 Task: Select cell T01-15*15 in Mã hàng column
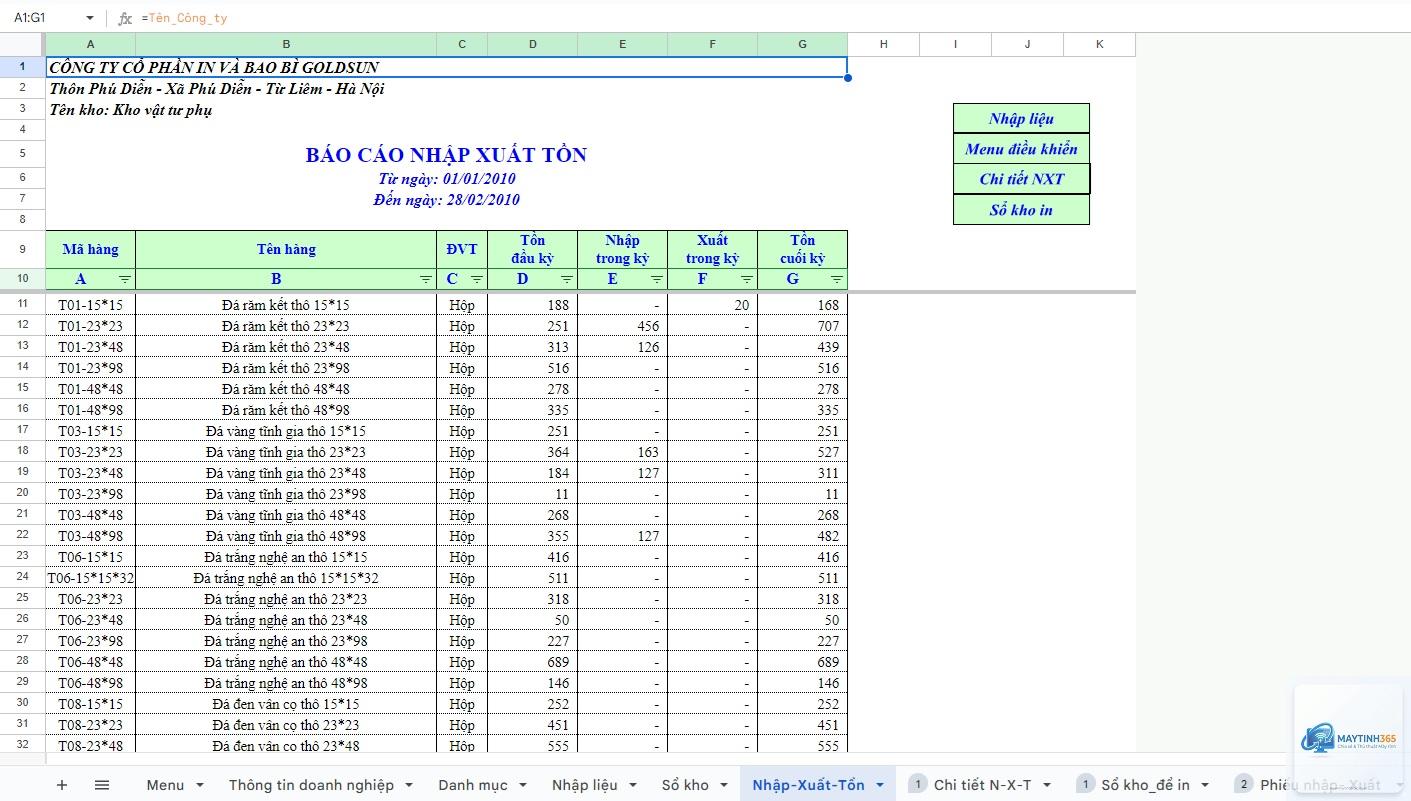pos(91,304)
